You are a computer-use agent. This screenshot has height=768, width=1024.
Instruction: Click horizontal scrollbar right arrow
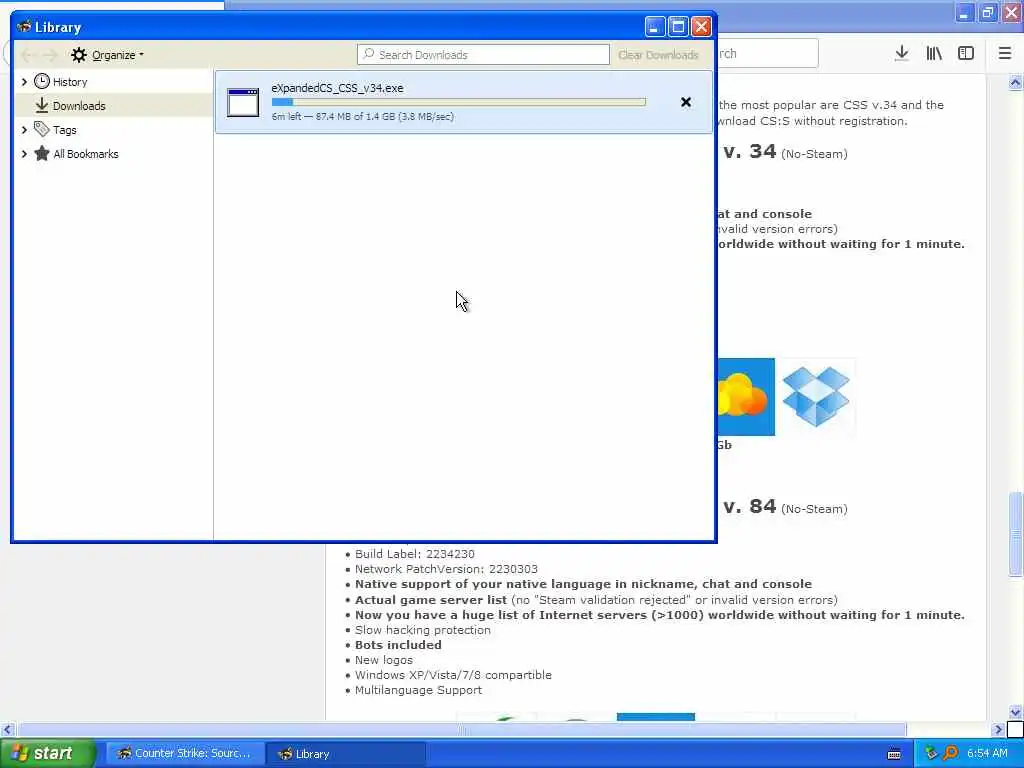coord(998,729)
